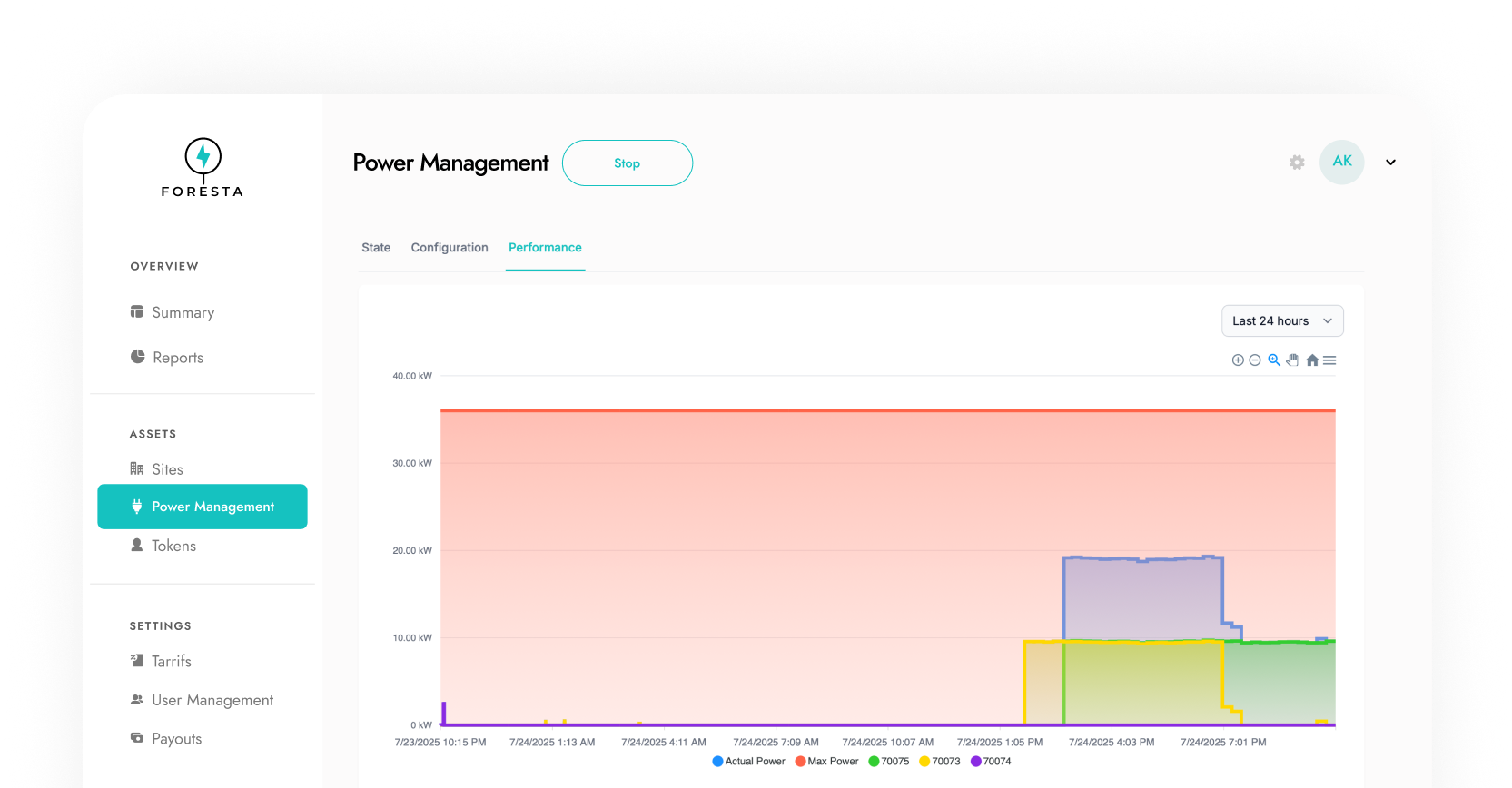Open User Management settings
Viewport: 1512px width, 788px height.
tap(212, 700)
